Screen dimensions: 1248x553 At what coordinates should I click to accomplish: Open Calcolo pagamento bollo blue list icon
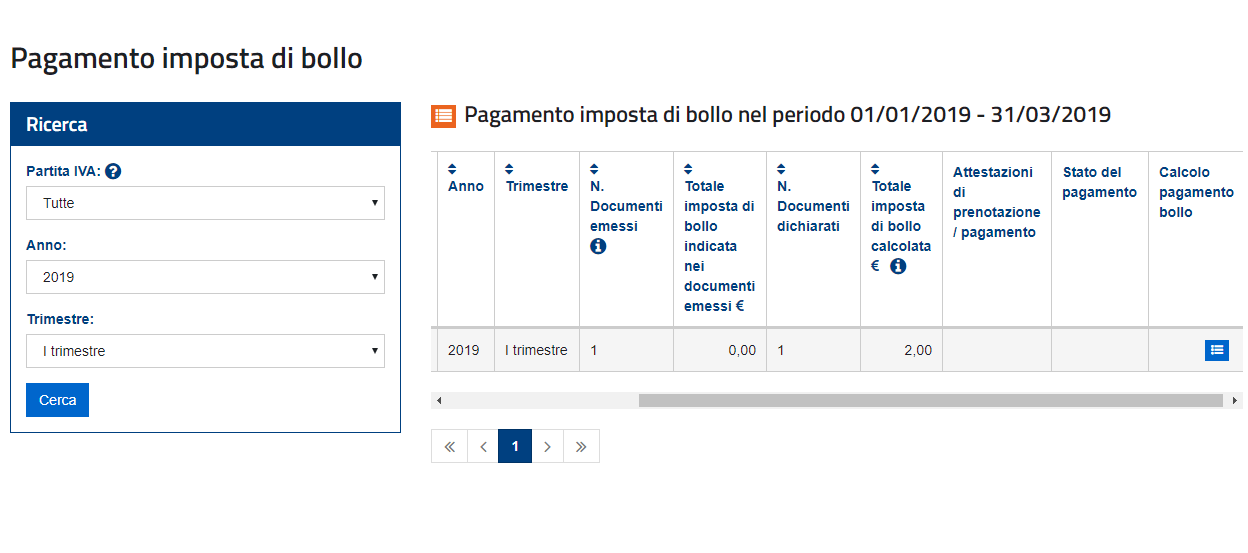tap(1216, 350)
